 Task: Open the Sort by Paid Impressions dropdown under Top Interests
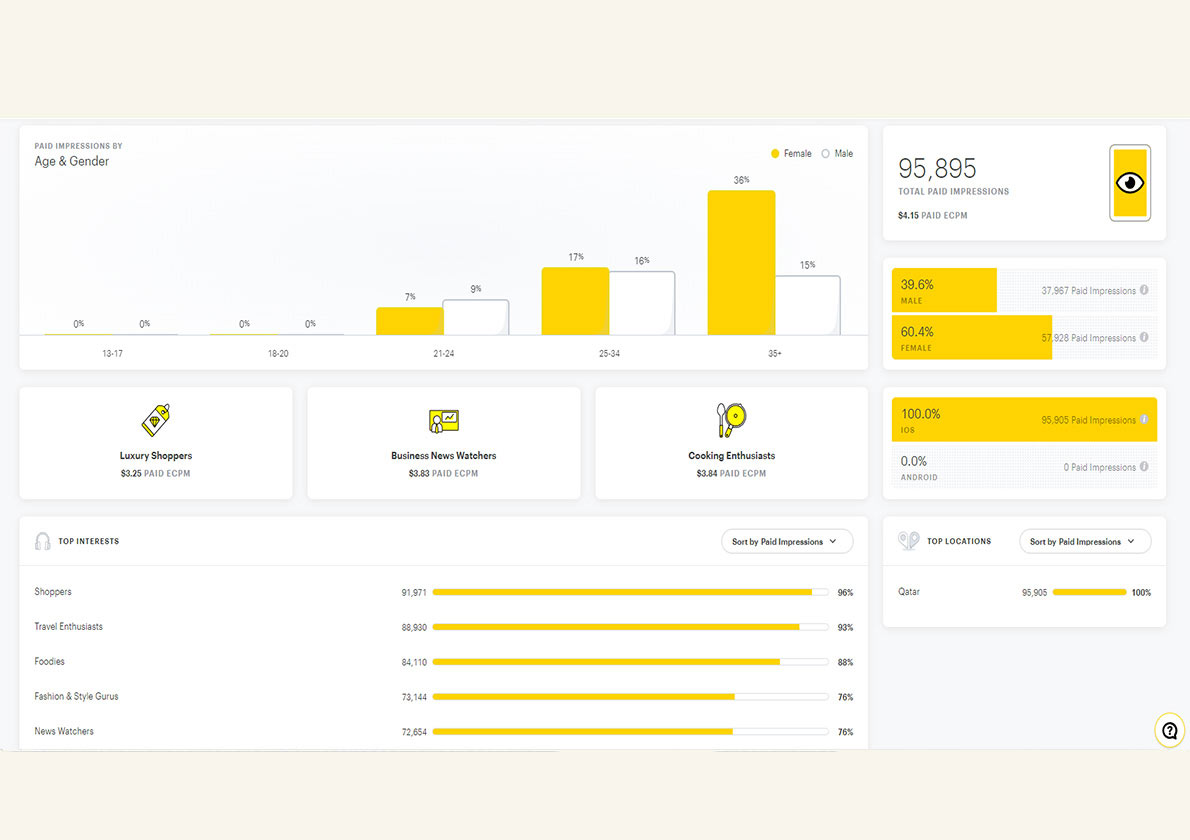[786, 540]
